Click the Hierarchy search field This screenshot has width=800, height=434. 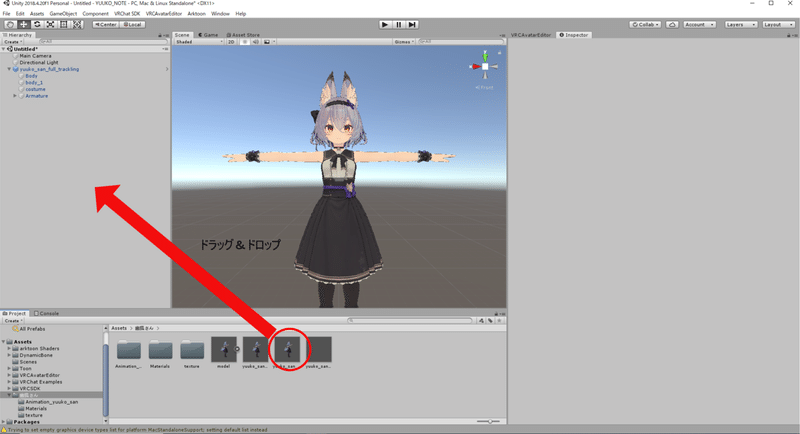pos(103,42)
